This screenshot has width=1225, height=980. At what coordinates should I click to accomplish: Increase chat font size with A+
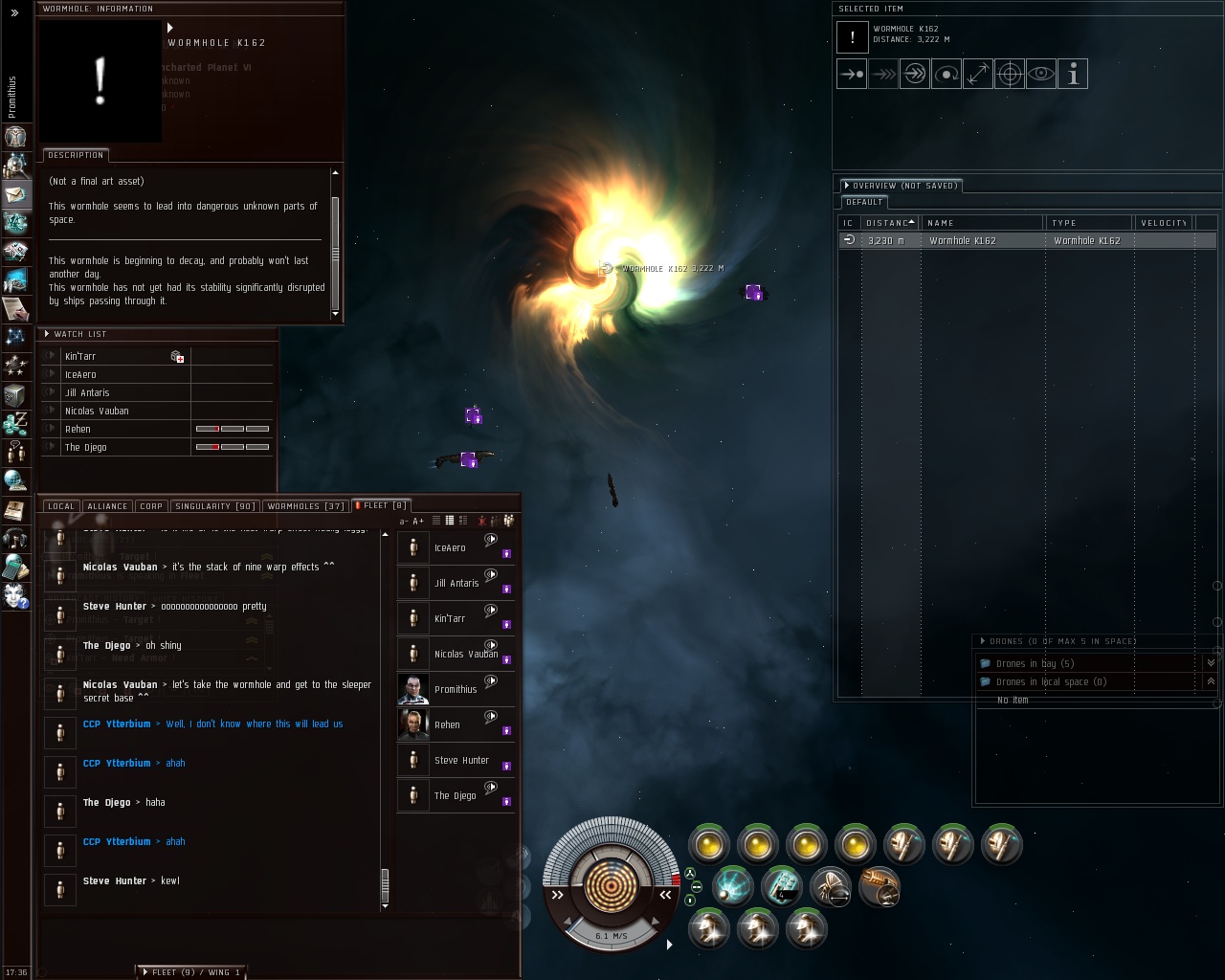tap(418, 522)
